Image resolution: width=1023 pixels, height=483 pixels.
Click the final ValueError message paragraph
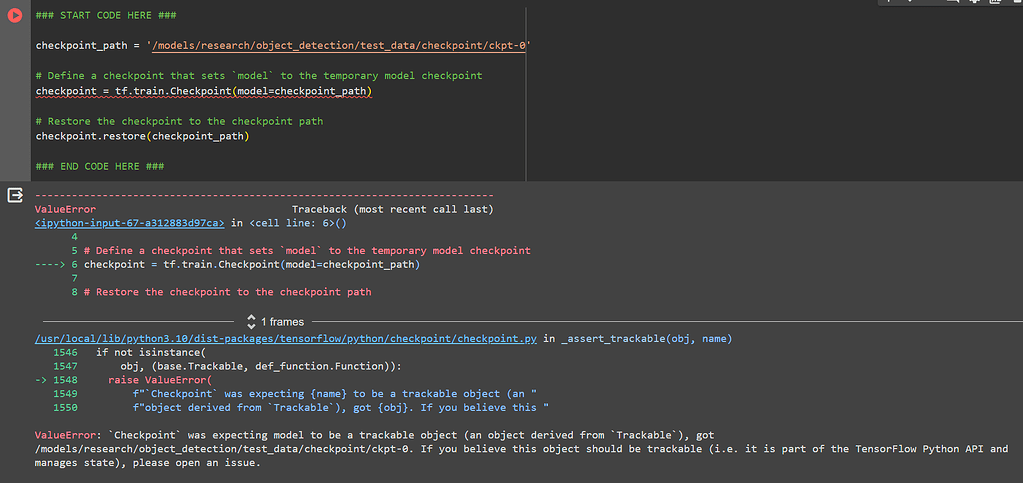[x=500, y=449]
